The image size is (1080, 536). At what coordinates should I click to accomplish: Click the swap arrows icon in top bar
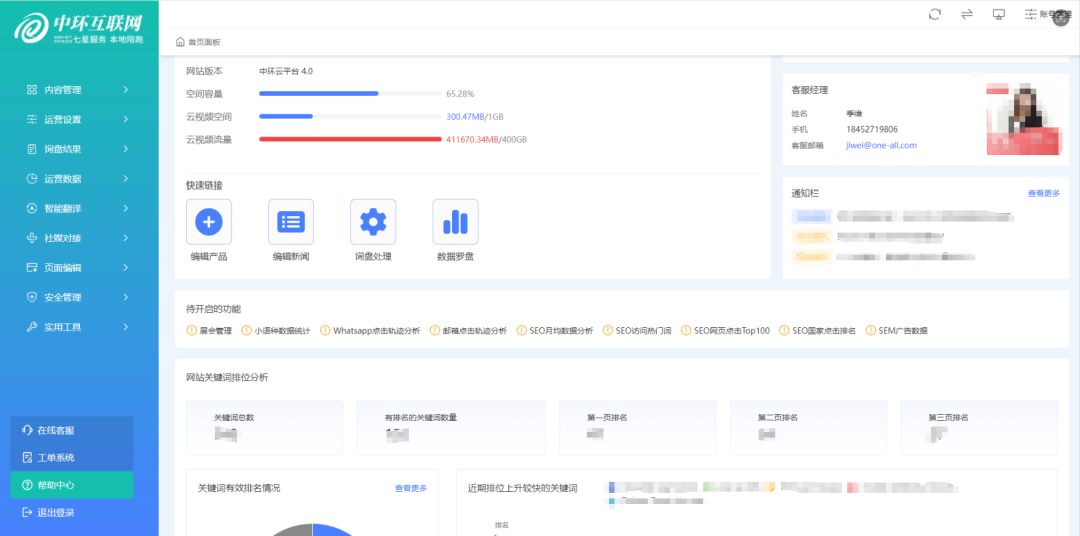tap(967, 14)
